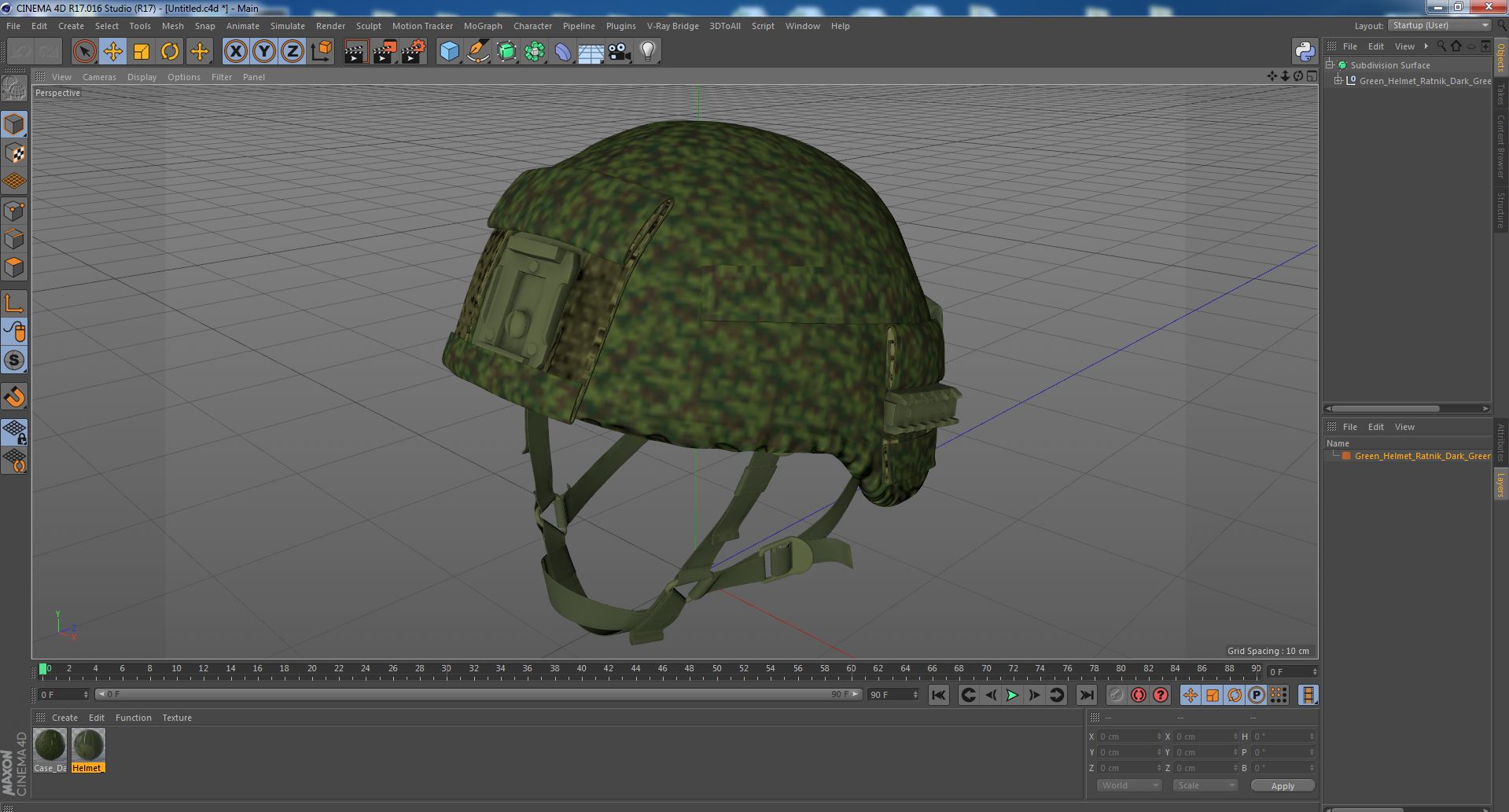Activate the Rotate tool
This screenshot has height=812, width=1509.
170,52
